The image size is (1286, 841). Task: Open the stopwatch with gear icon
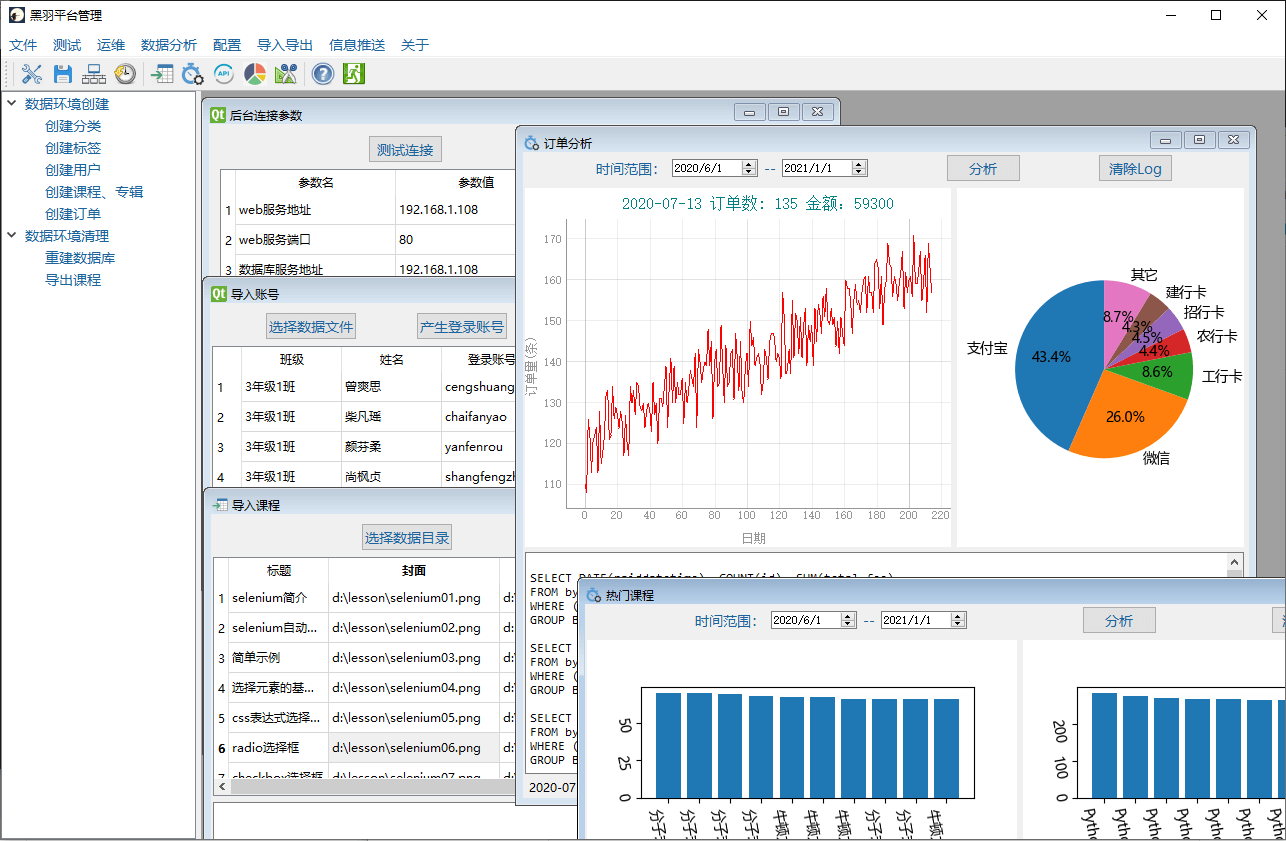coord(193,73)
